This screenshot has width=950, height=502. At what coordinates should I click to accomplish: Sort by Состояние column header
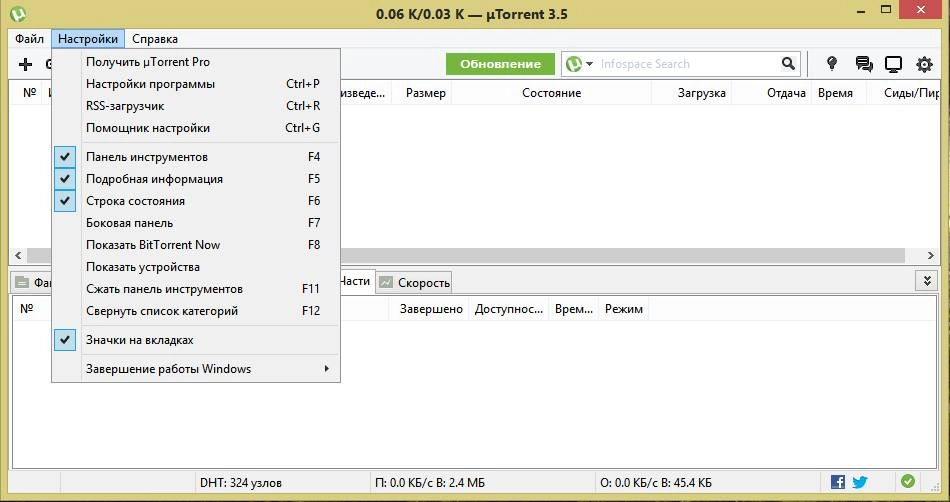(551, 93)
